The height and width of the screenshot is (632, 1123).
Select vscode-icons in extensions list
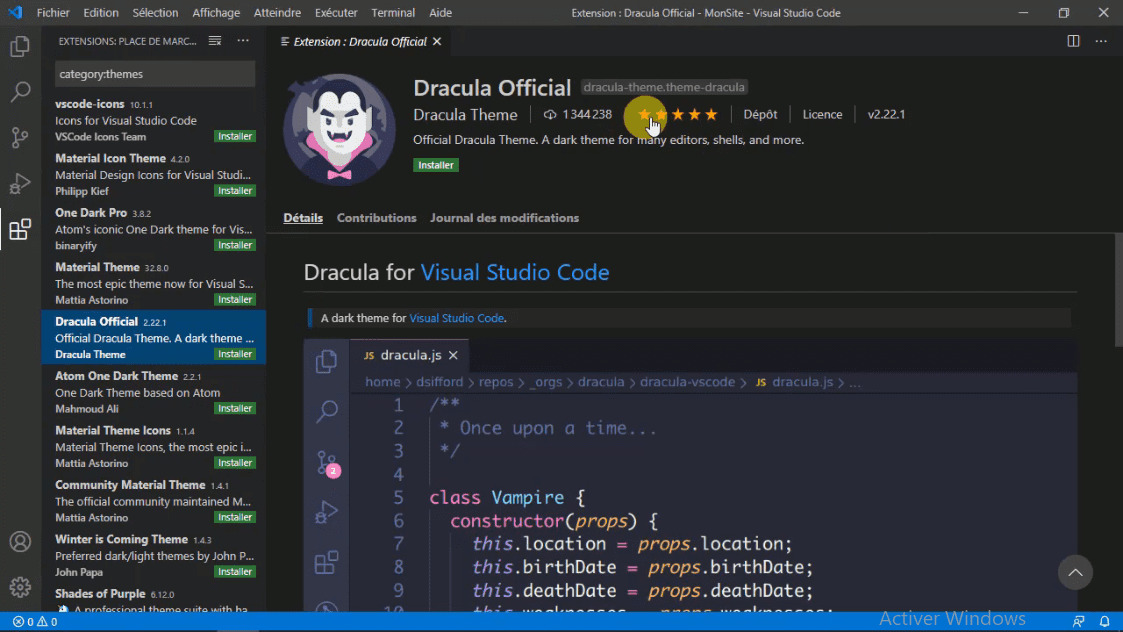click(154, 120)
